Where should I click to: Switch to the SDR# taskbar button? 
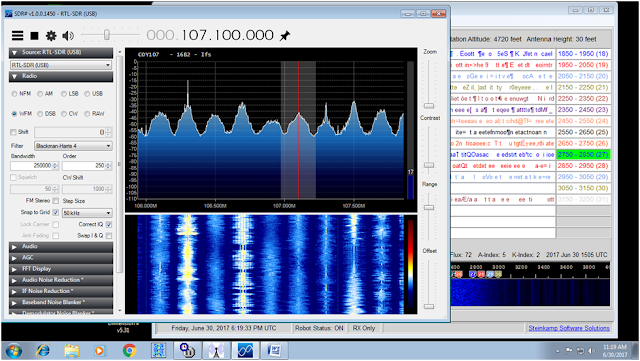coord(245,351)
